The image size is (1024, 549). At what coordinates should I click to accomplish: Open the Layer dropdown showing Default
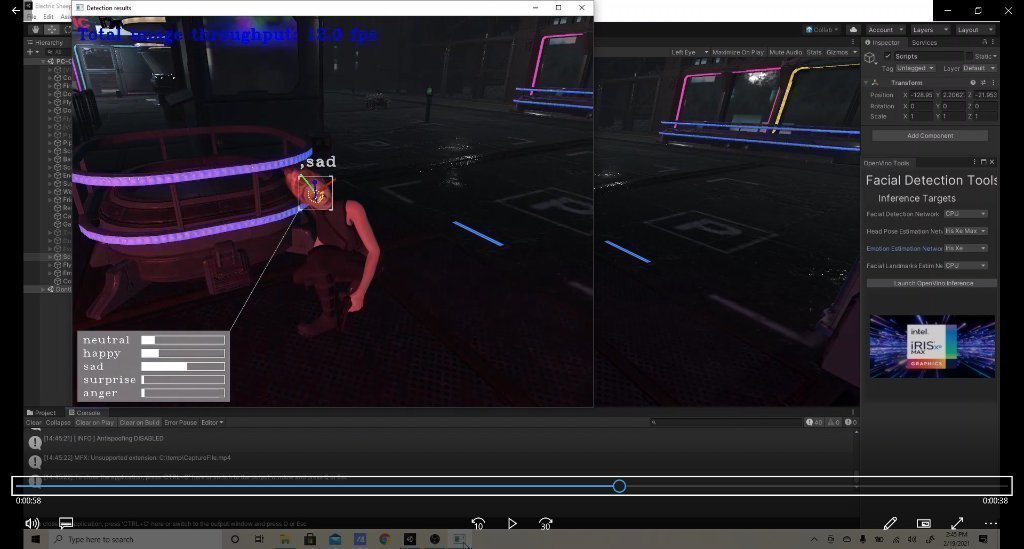pos(979,68)
